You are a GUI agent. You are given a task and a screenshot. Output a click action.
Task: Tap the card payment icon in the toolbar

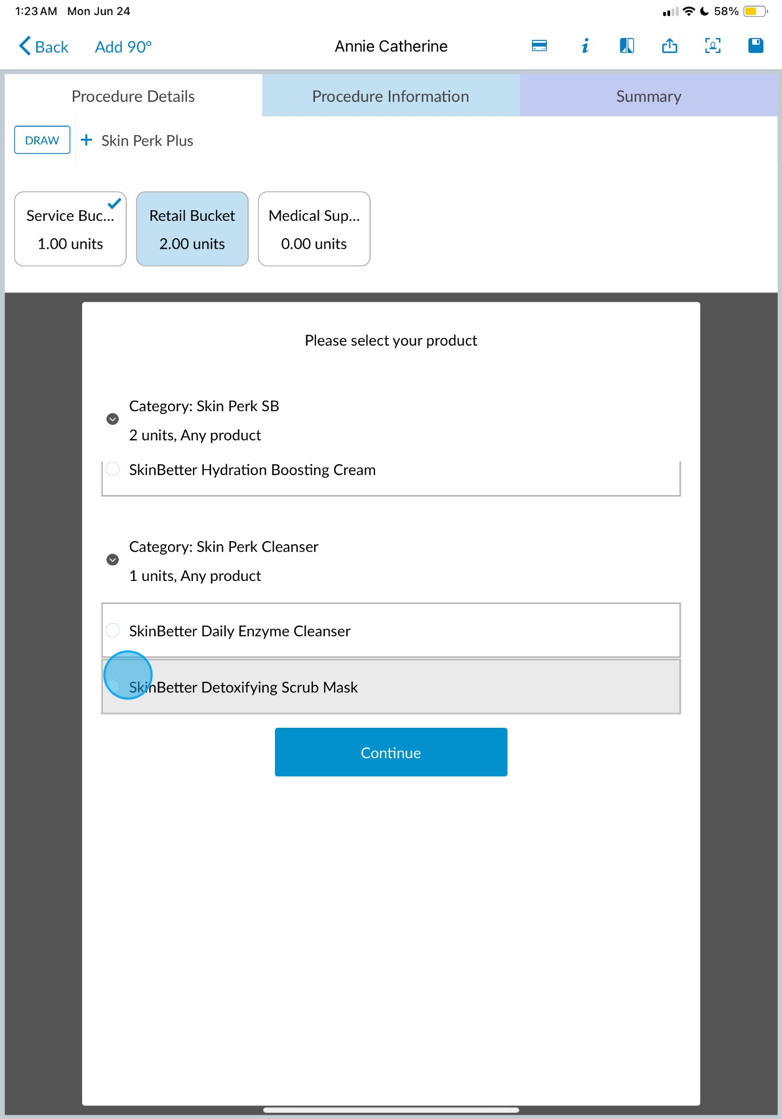coord(539,46)
